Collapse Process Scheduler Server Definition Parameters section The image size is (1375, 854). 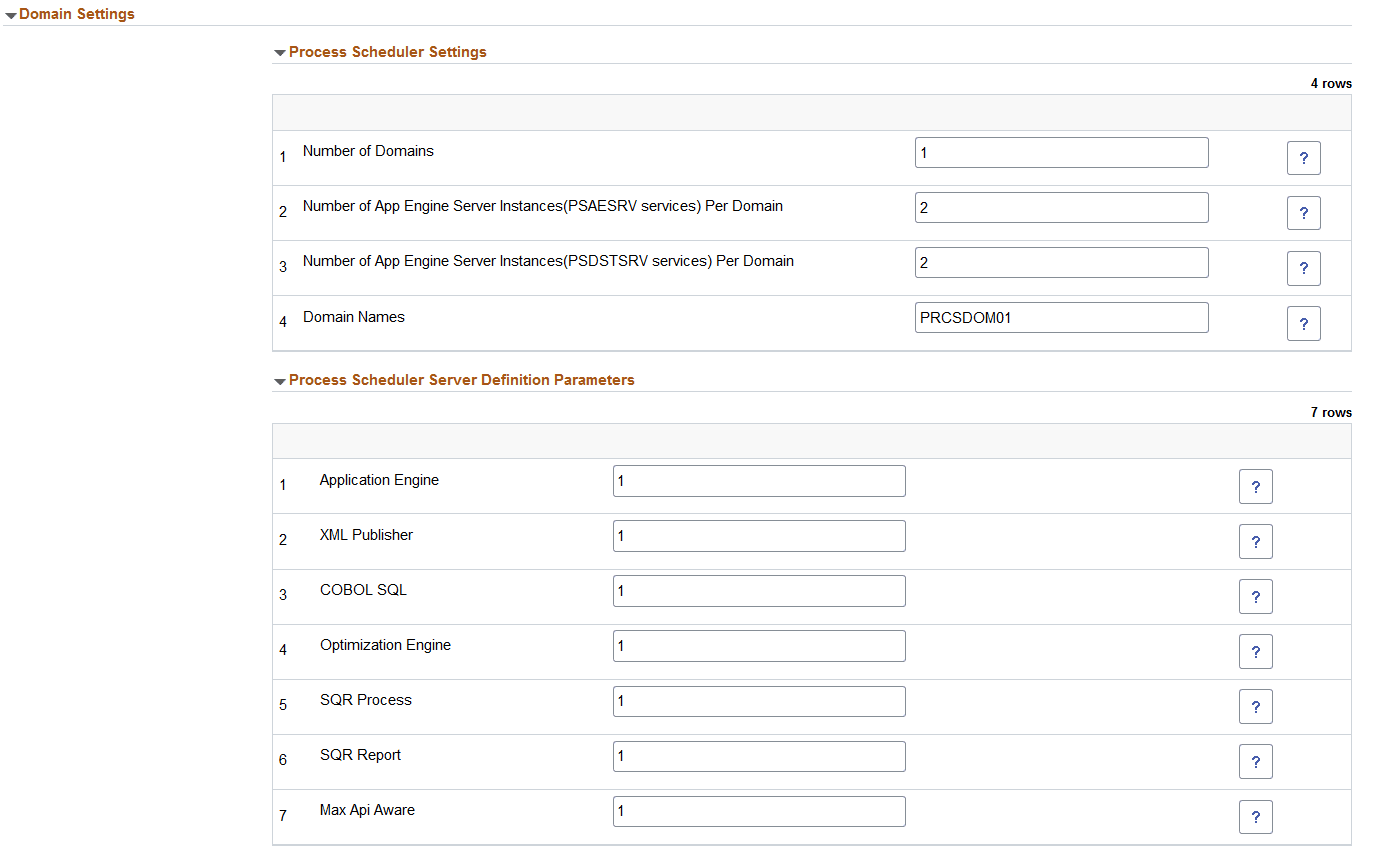click(280, 380)
